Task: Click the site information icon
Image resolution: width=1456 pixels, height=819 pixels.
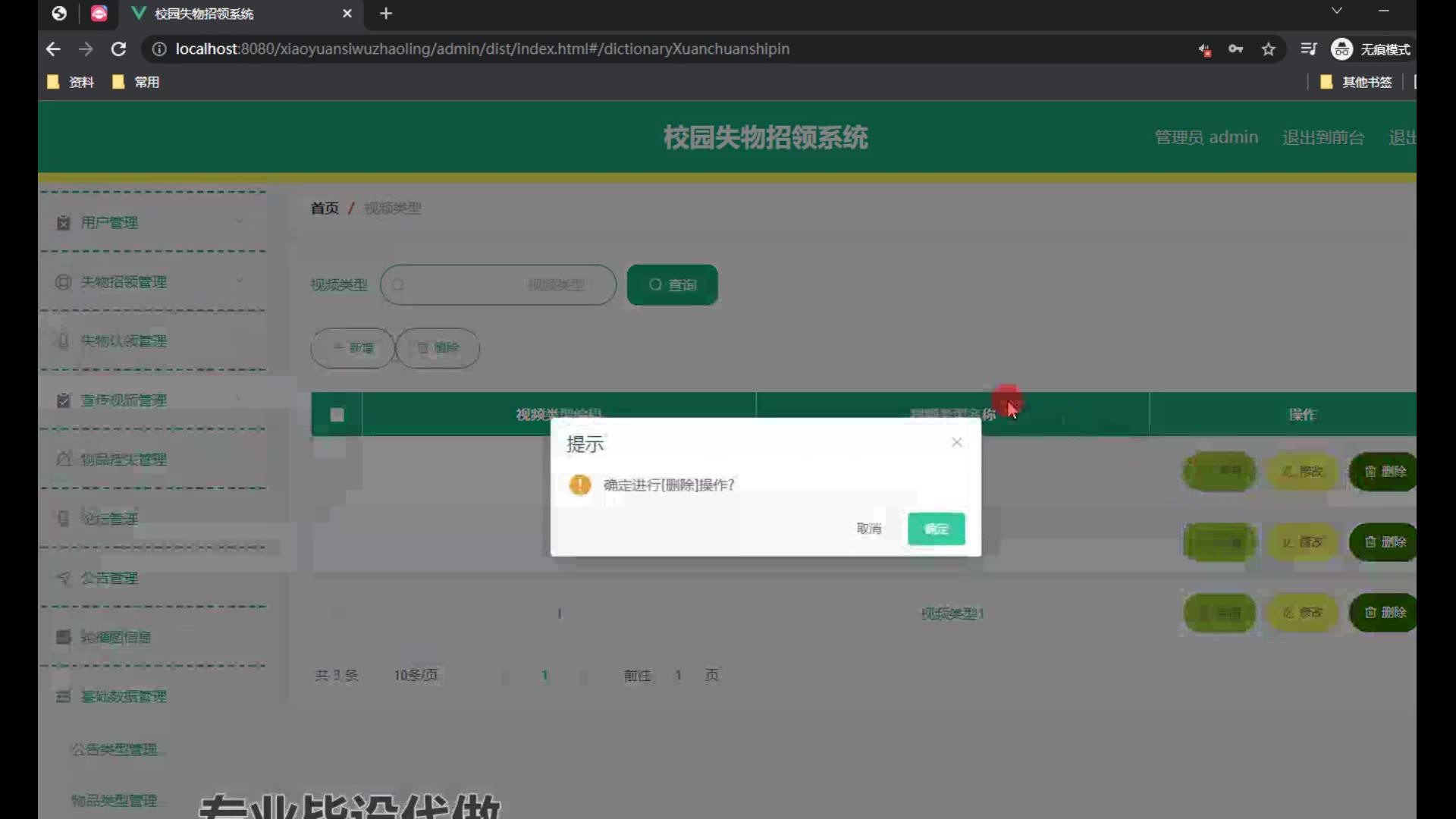Action: (159, 49)
